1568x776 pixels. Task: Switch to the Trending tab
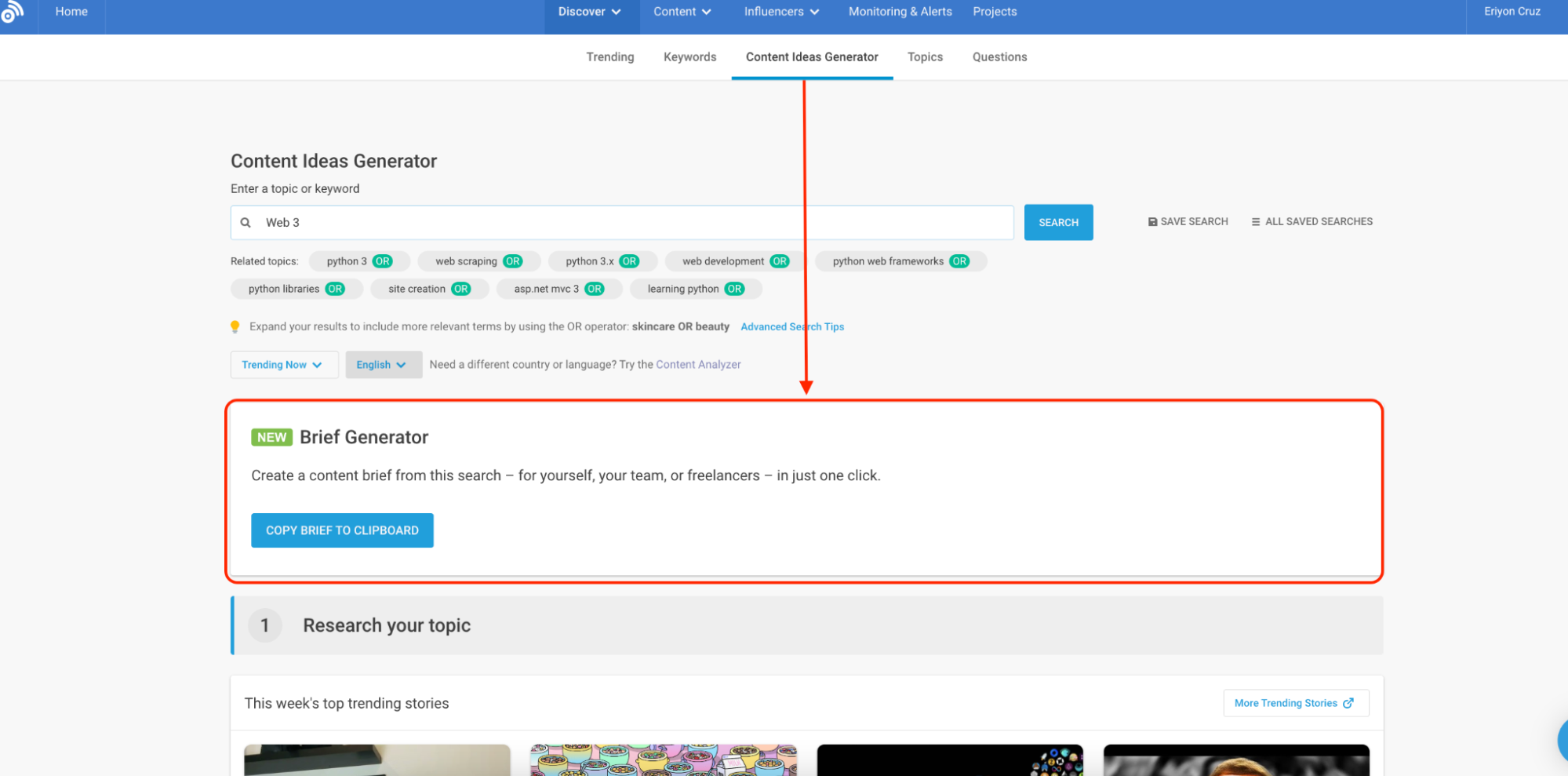click(x=610, y=57)
